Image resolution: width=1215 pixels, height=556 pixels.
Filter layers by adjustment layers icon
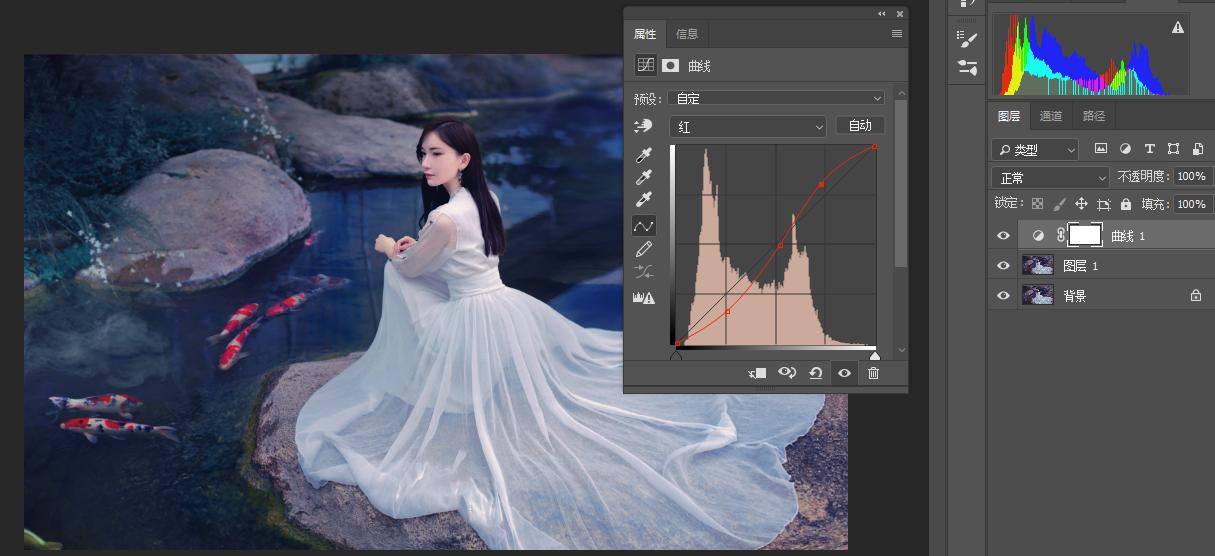[1125, 149]
